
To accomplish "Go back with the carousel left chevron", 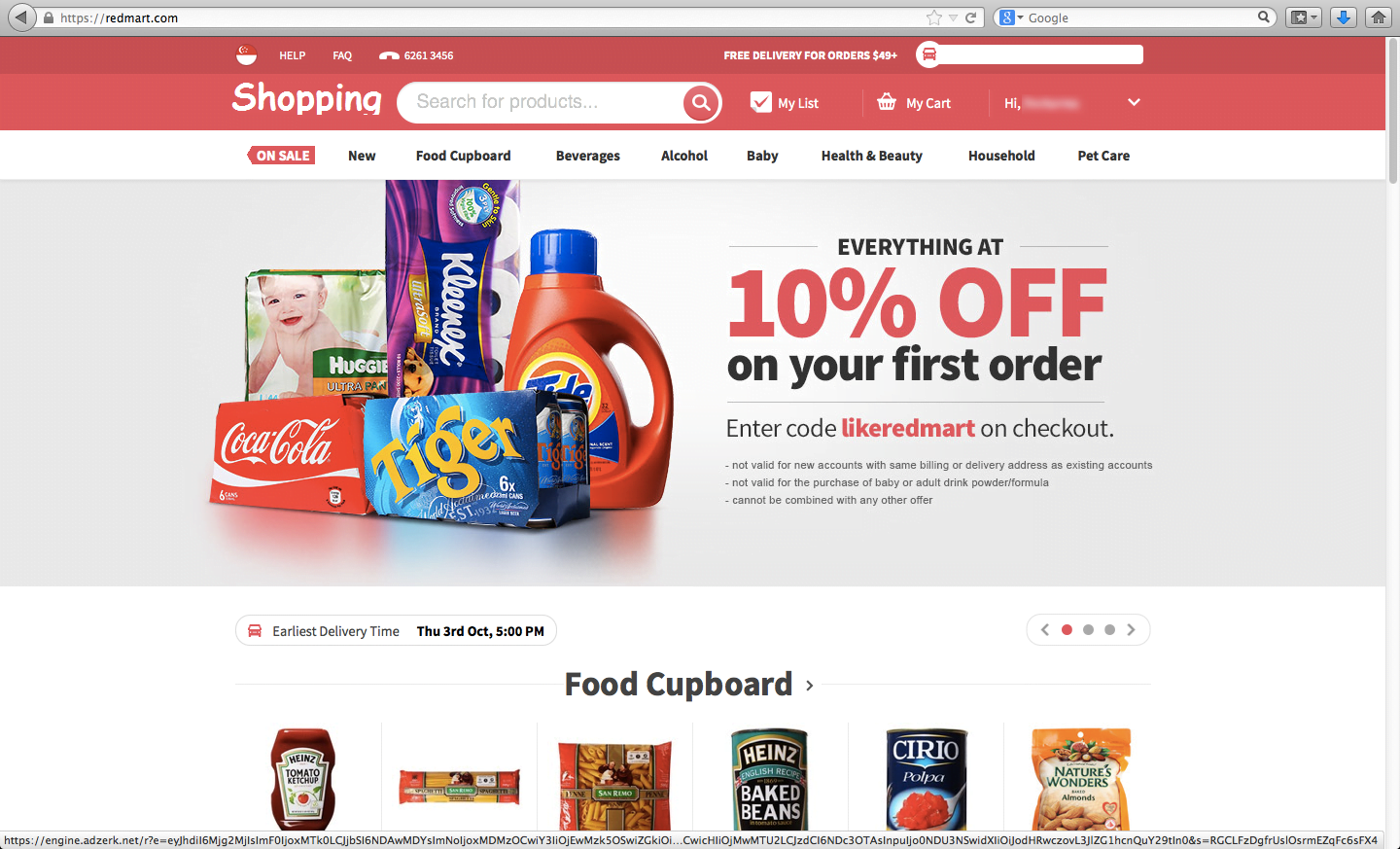I will [1045, 630].
